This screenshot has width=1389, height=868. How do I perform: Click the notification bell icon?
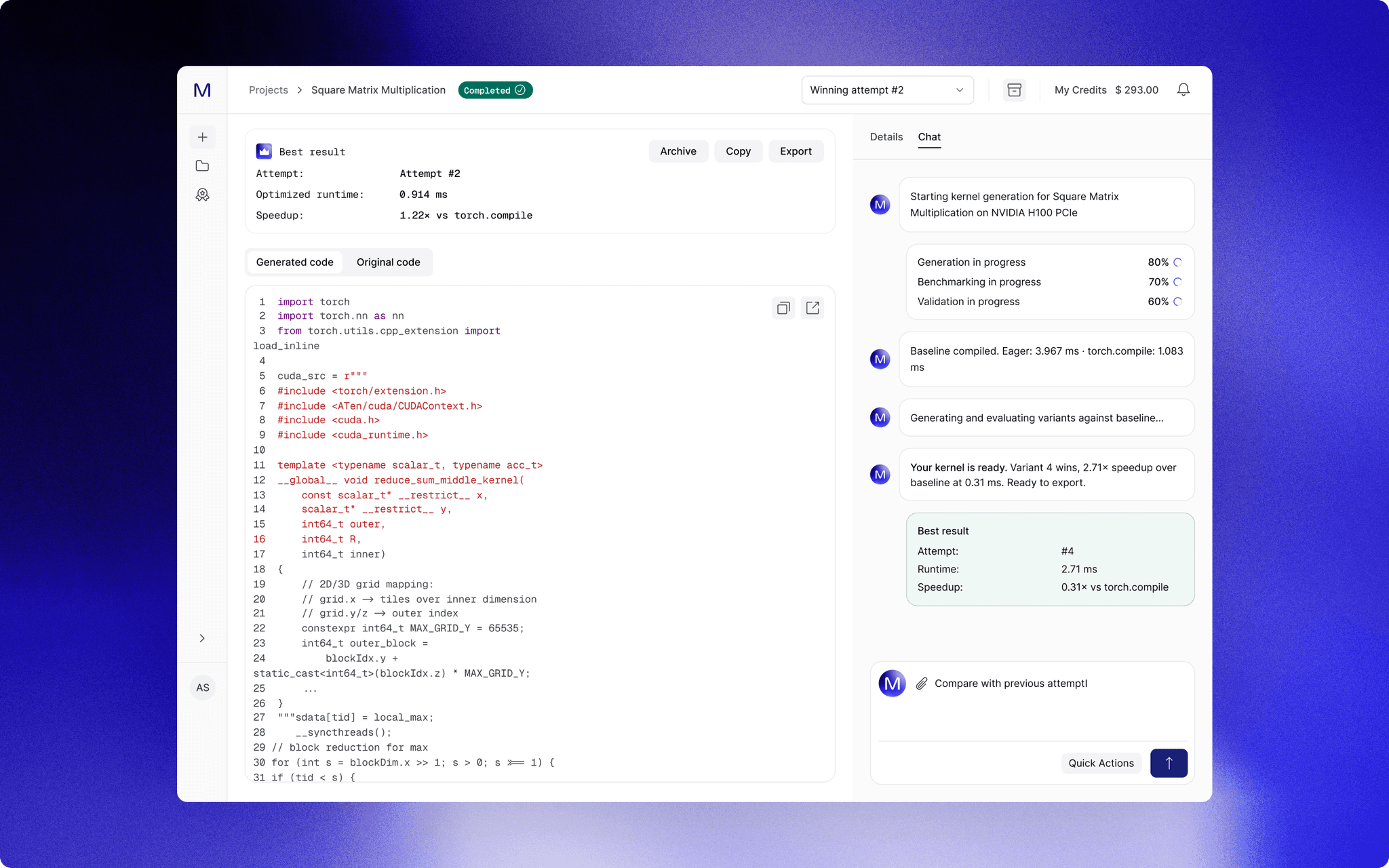(1183, 90)
